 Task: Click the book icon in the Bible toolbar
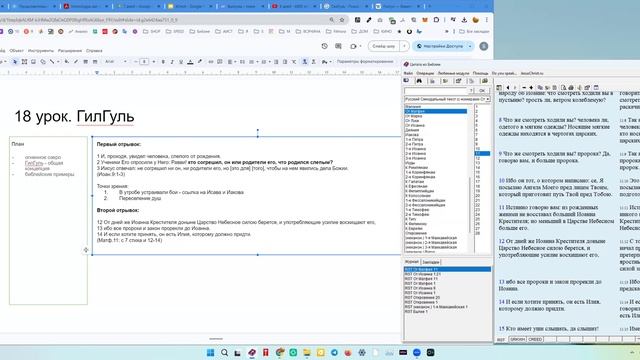pyautogui.click(x=407, y=81)
